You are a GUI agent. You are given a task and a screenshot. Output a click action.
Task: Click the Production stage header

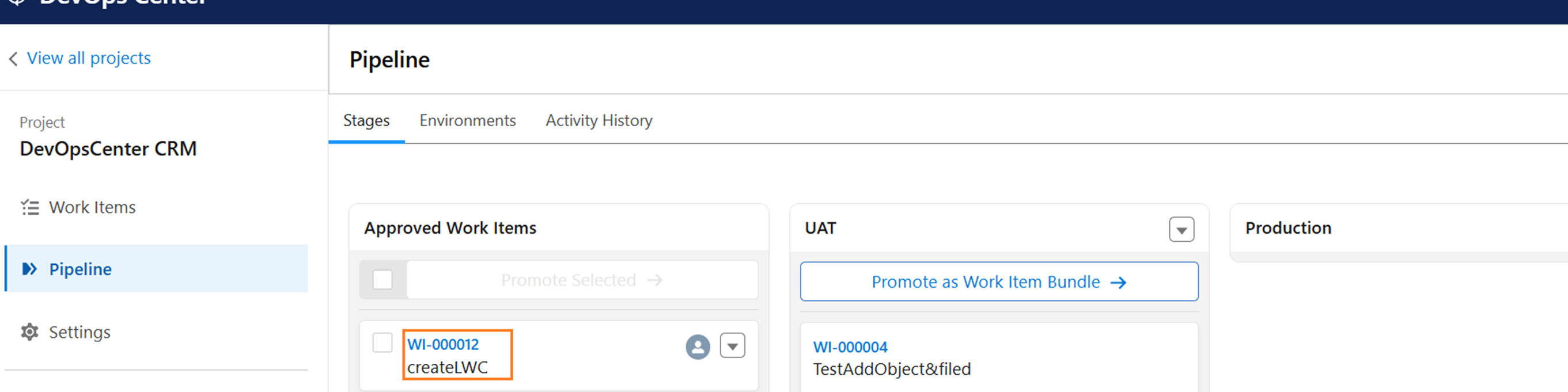(1288, 229)
